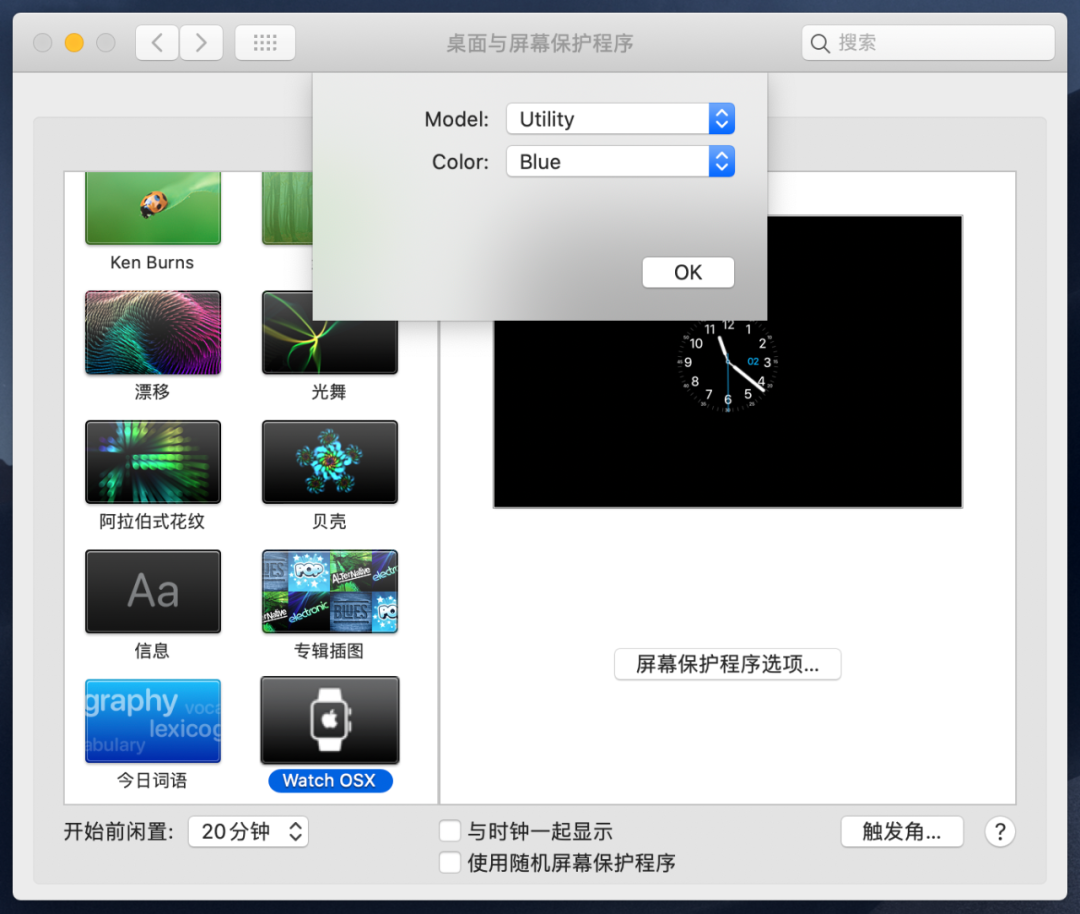Choose the 贝壳 screensaver
The height and width of the screenshot is (914, 1080).
[329, 461]
